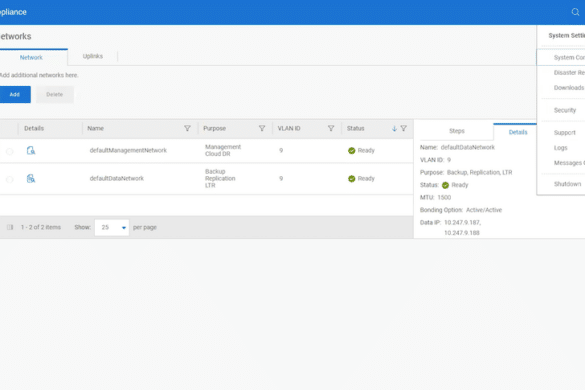Click the search magnifier icon in header
The height and width of the screenshot is (390, 585).
click(575, 12)
